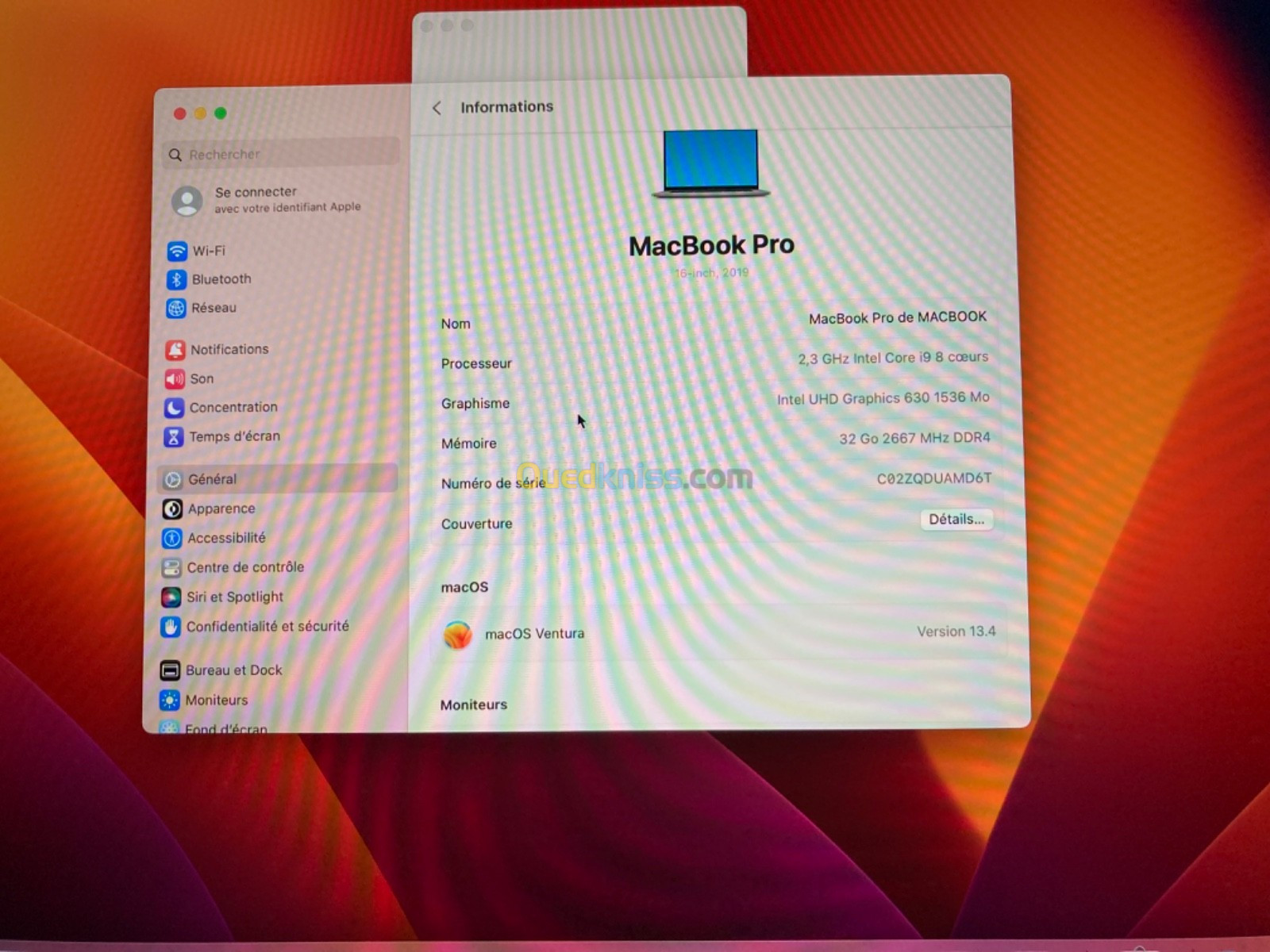Click the Réseau globe icon
Image resolution: width=1270 pixels, height=952 pixels.
(175, 309)
